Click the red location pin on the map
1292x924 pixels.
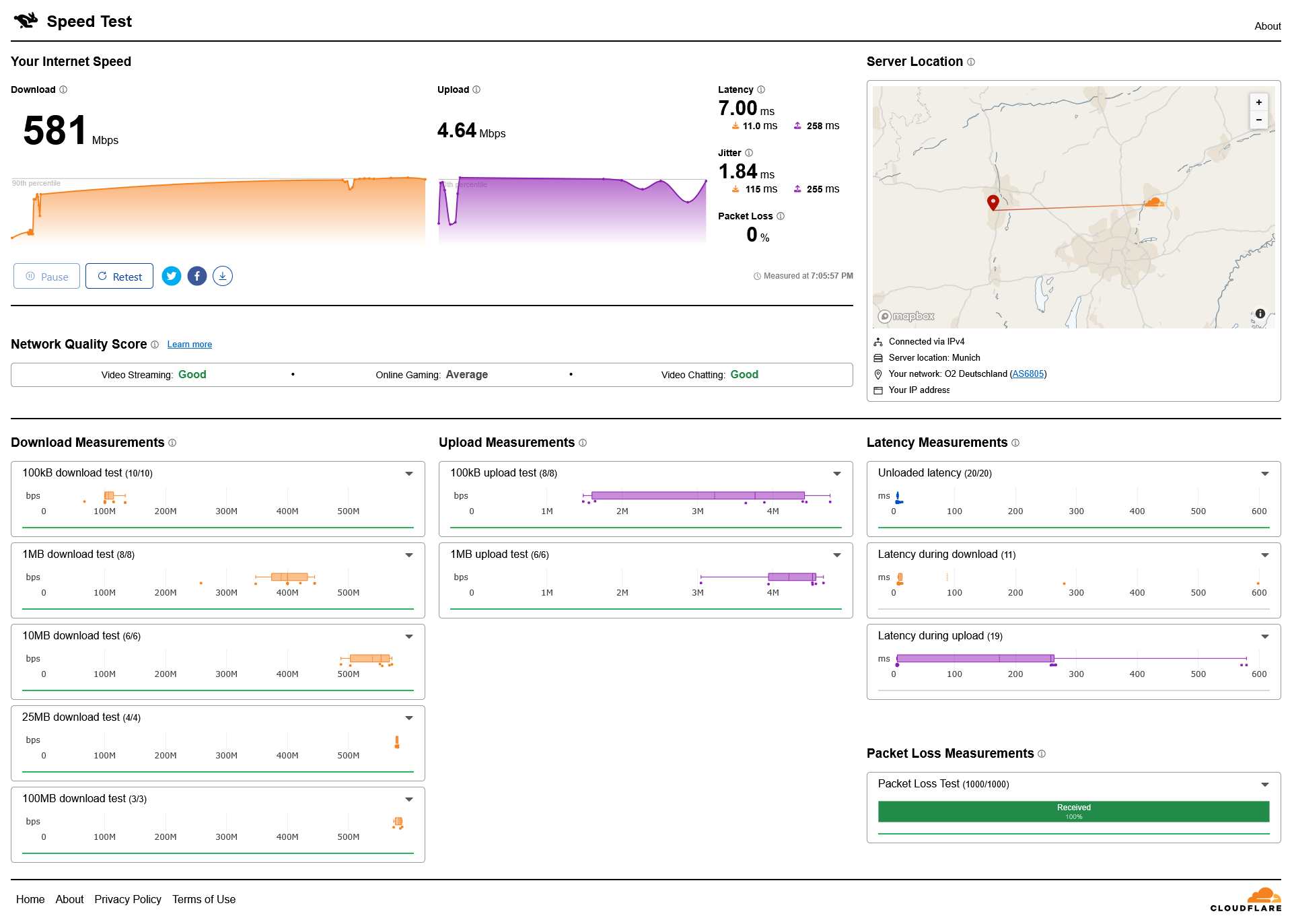point(993,202)
